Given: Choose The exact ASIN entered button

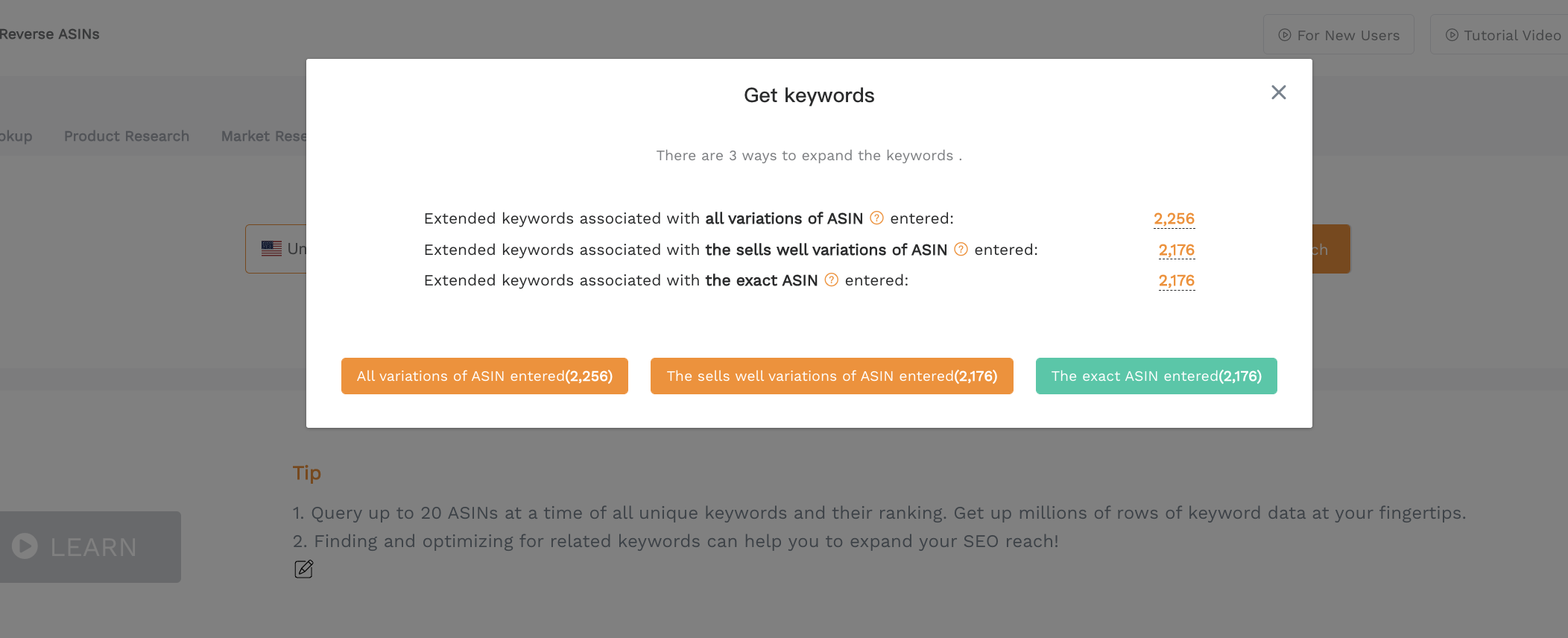Looking at the screenshot, I should [1156, 376].
